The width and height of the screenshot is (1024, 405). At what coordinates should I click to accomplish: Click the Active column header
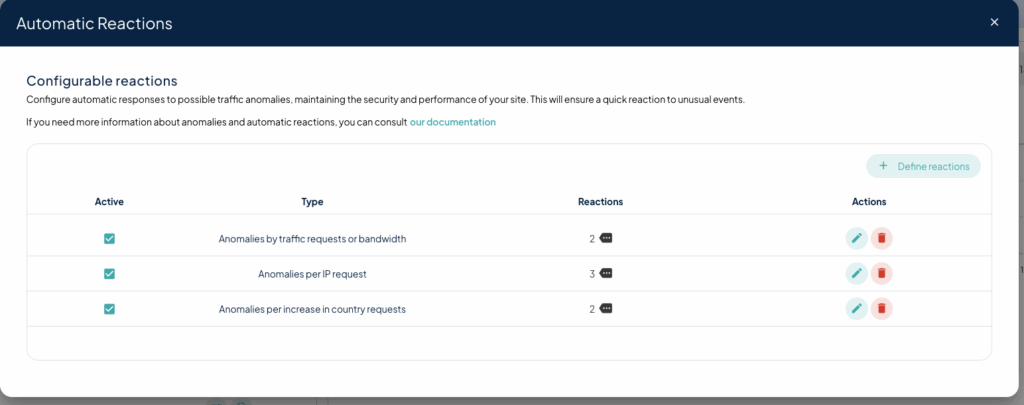tap(109, 202)
